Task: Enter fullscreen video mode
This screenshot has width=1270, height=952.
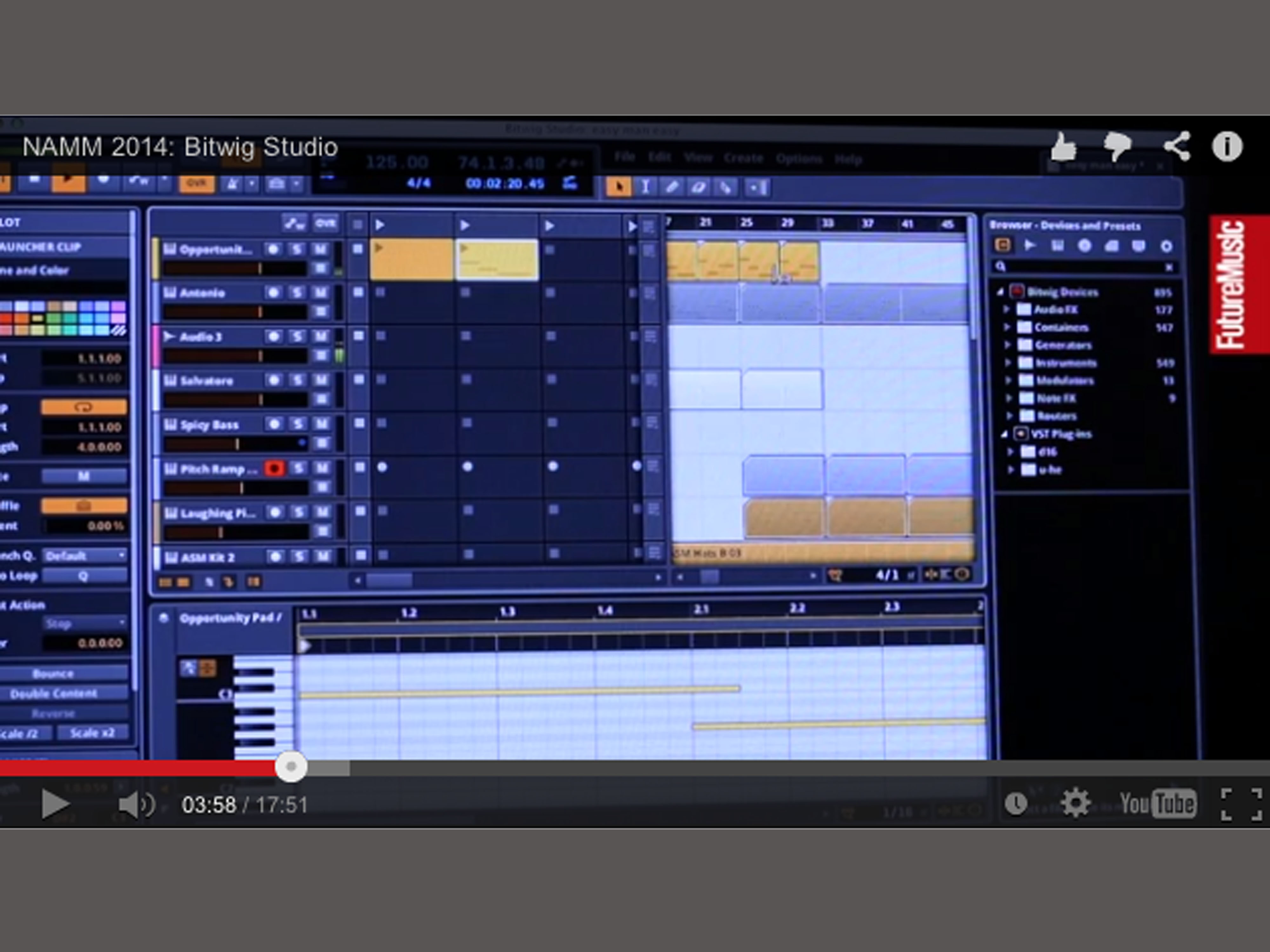Action: coord(1241,804)
